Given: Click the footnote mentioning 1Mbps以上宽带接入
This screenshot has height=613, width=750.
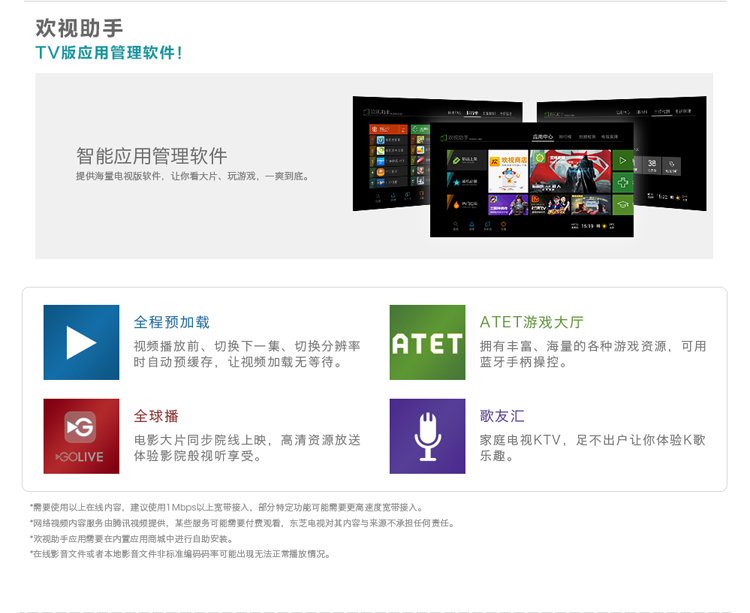Looking at the screenshot, I should pyautogui.click(x=226, y=507).
